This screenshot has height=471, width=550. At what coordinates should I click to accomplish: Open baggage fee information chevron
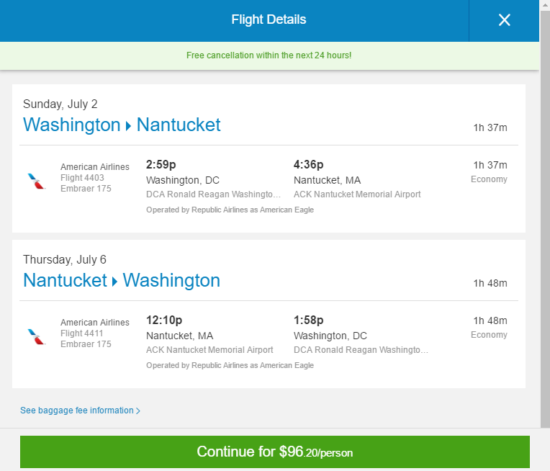tap(138, 411)
